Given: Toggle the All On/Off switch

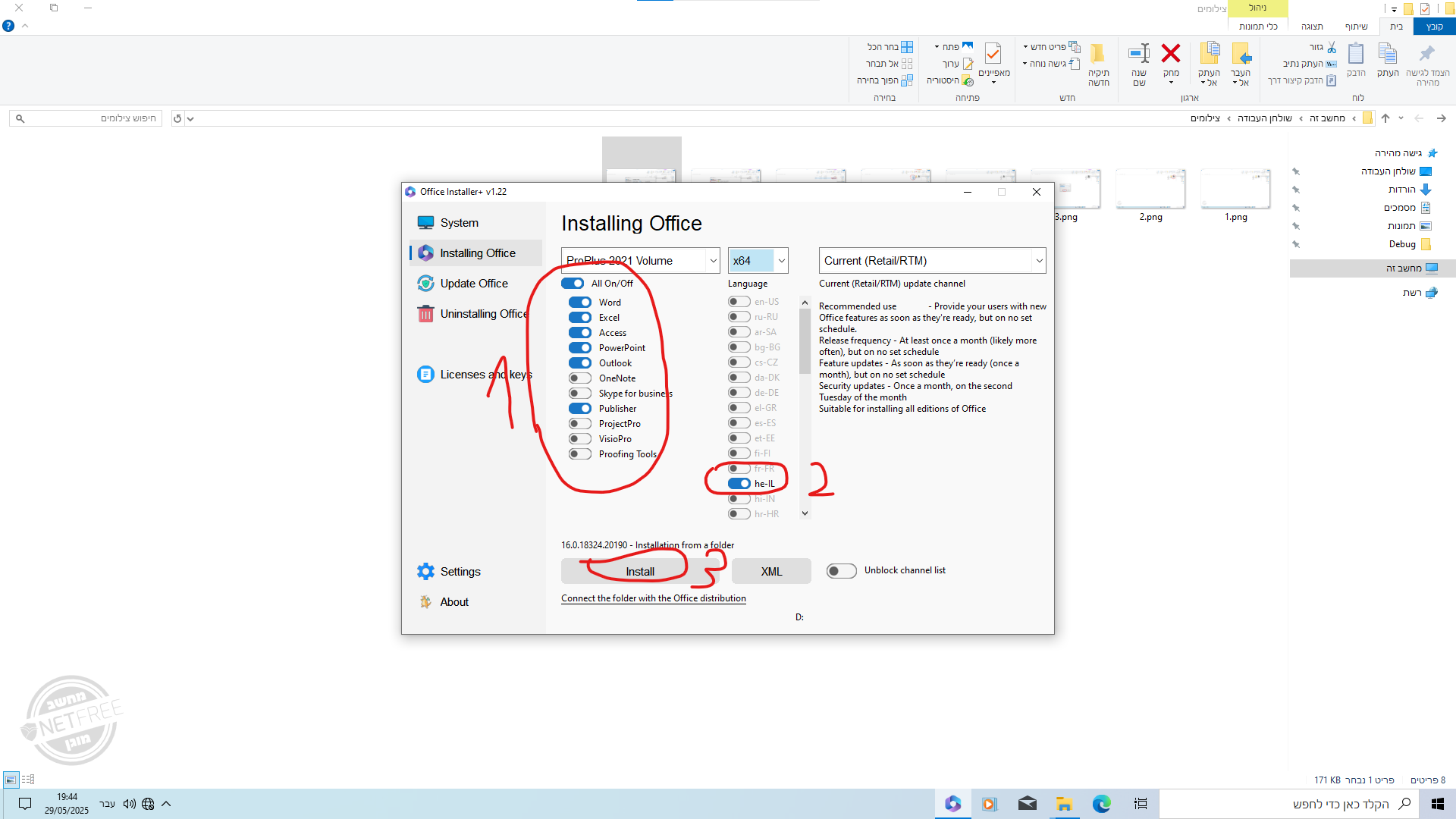Looking at the screenshot, I should tap(573, 284).
